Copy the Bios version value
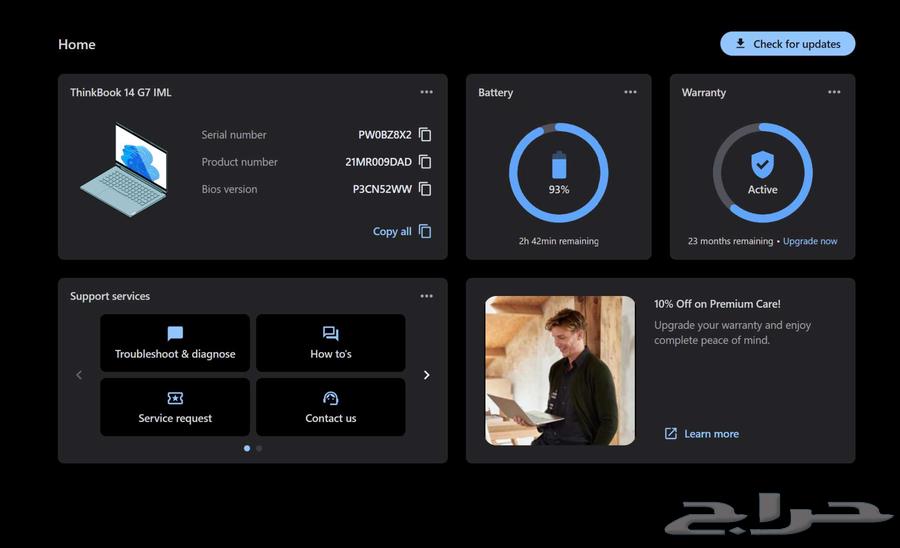The width and height of the screenshot is (900, 548). 425,189
